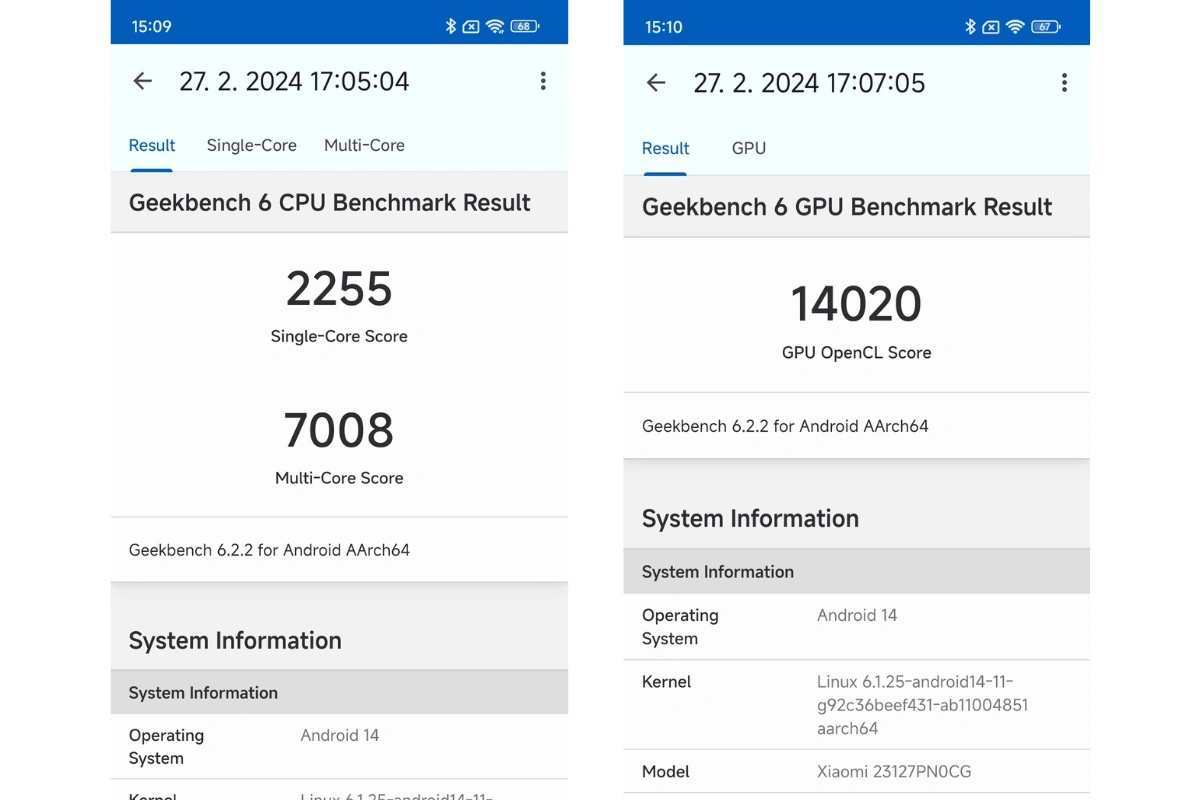The image size is (1200, 800).
Task: Tap Bluetooth icon in left phone status bar
Action: 451,27
